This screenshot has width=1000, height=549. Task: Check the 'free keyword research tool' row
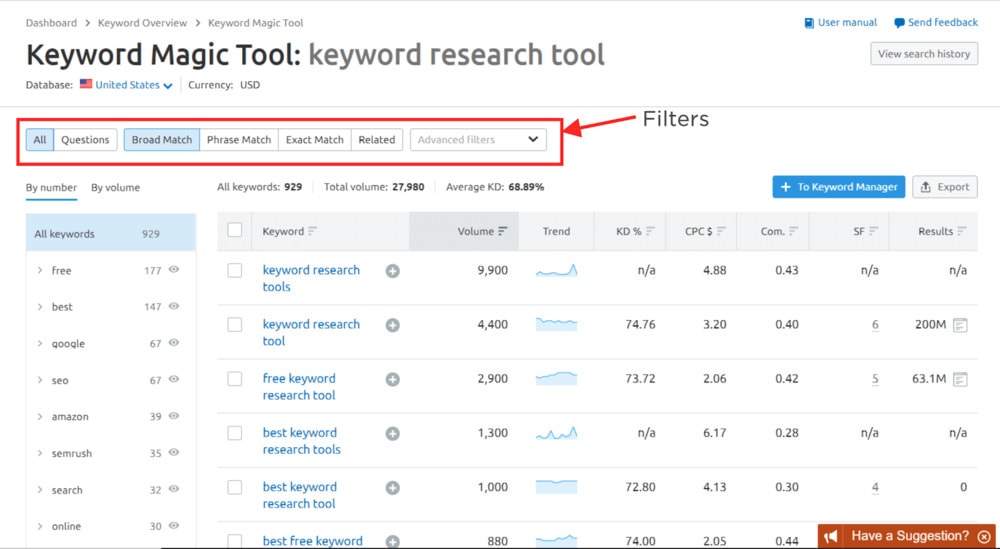tap(235, 379)
